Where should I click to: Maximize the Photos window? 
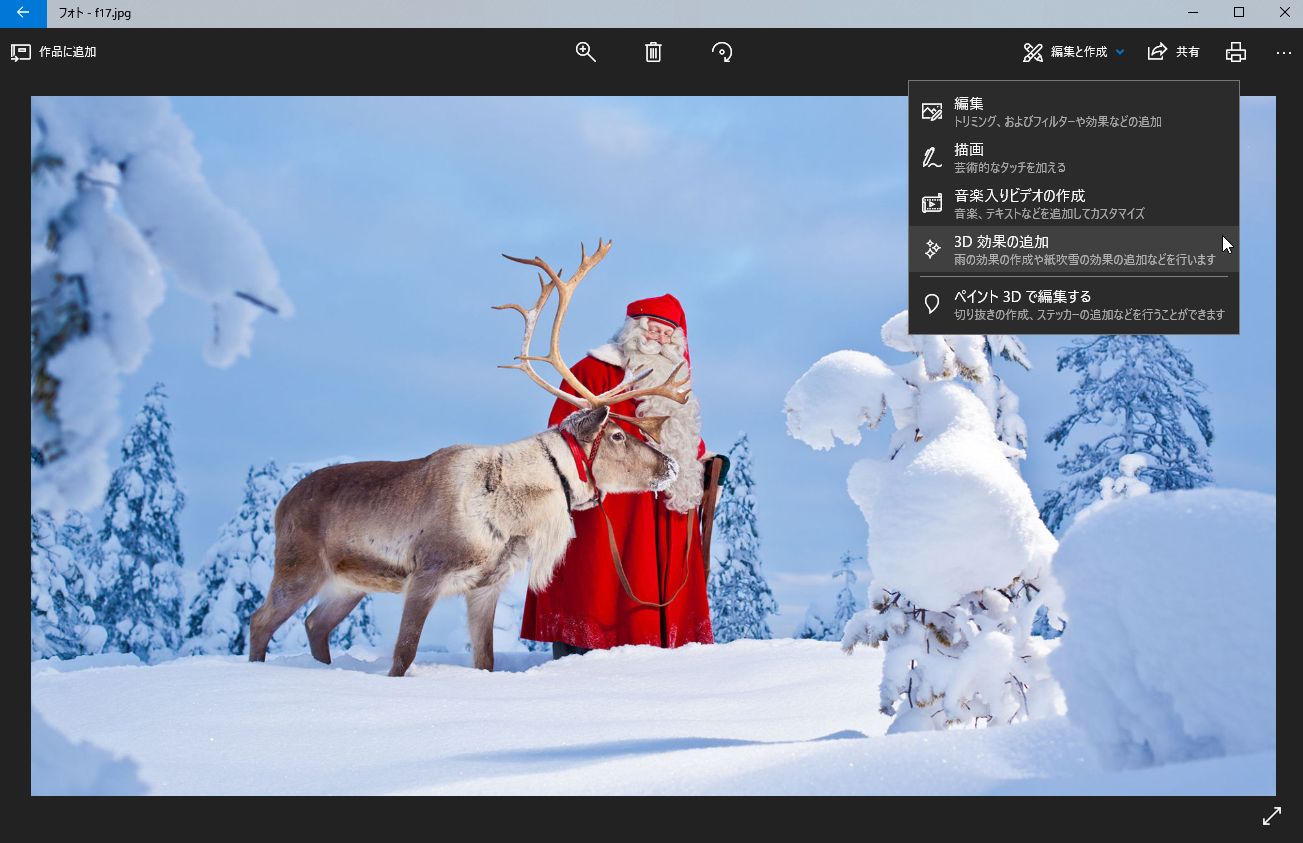coord(1238,13)
